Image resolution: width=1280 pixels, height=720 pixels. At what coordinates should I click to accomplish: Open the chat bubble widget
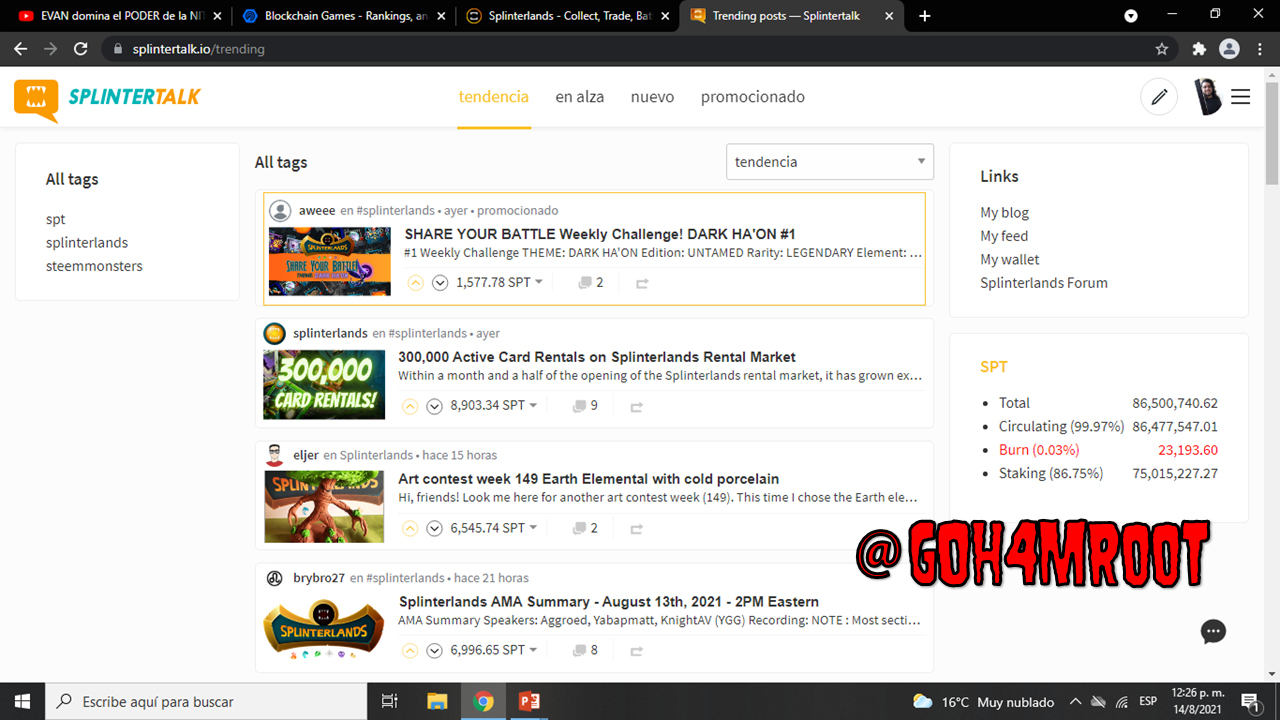click(x=1213, y=632)
